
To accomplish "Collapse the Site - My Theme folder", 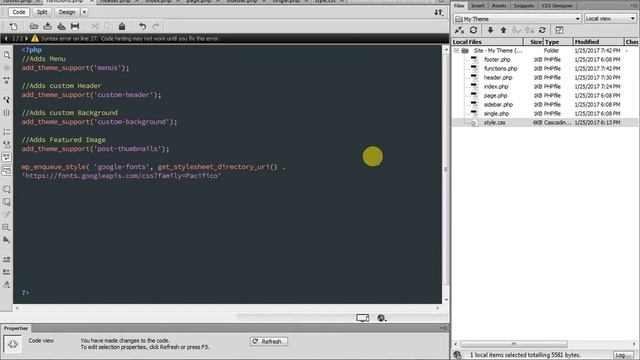I will 456,51.
